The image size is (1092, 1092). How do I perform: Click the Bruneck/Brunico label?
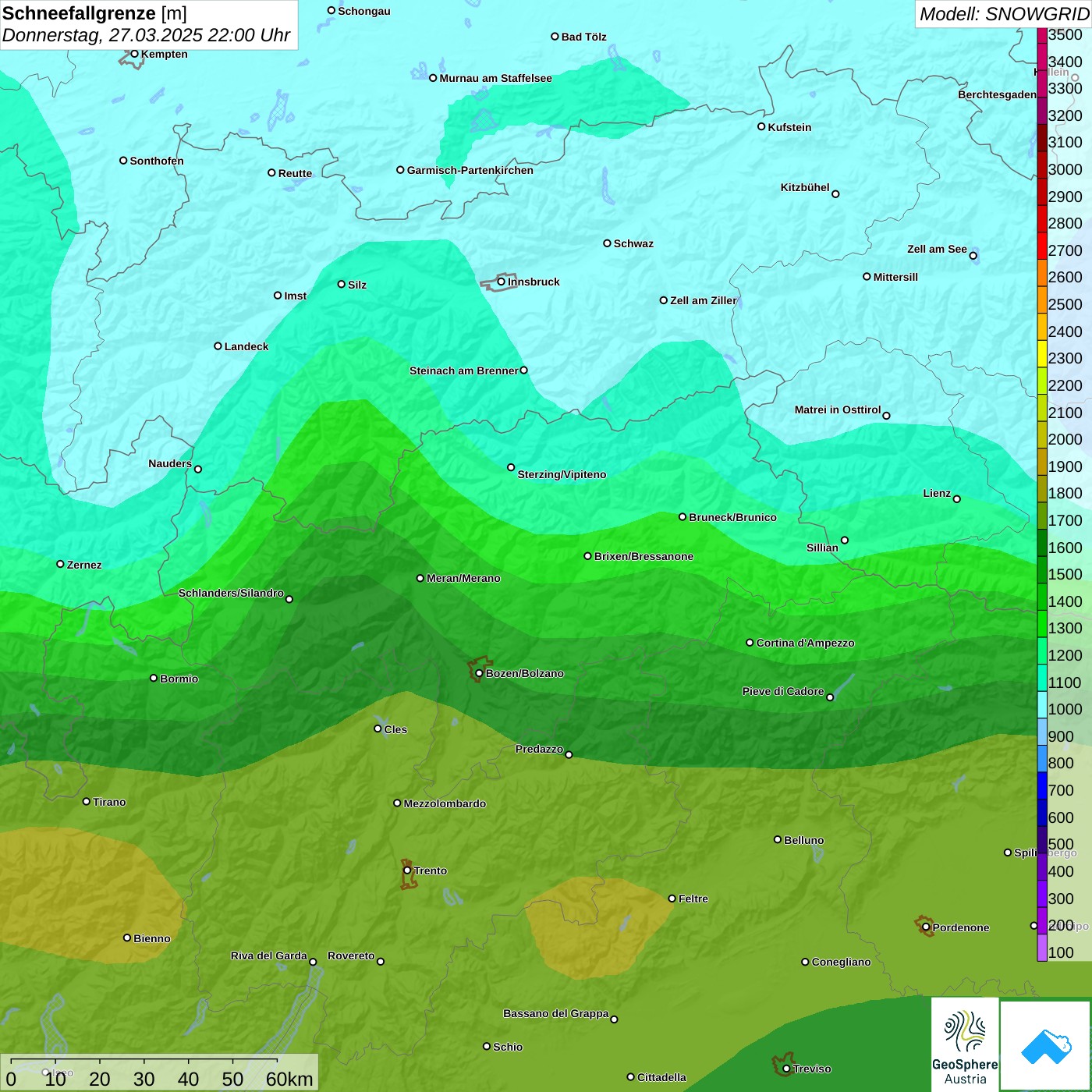[733, 517]
